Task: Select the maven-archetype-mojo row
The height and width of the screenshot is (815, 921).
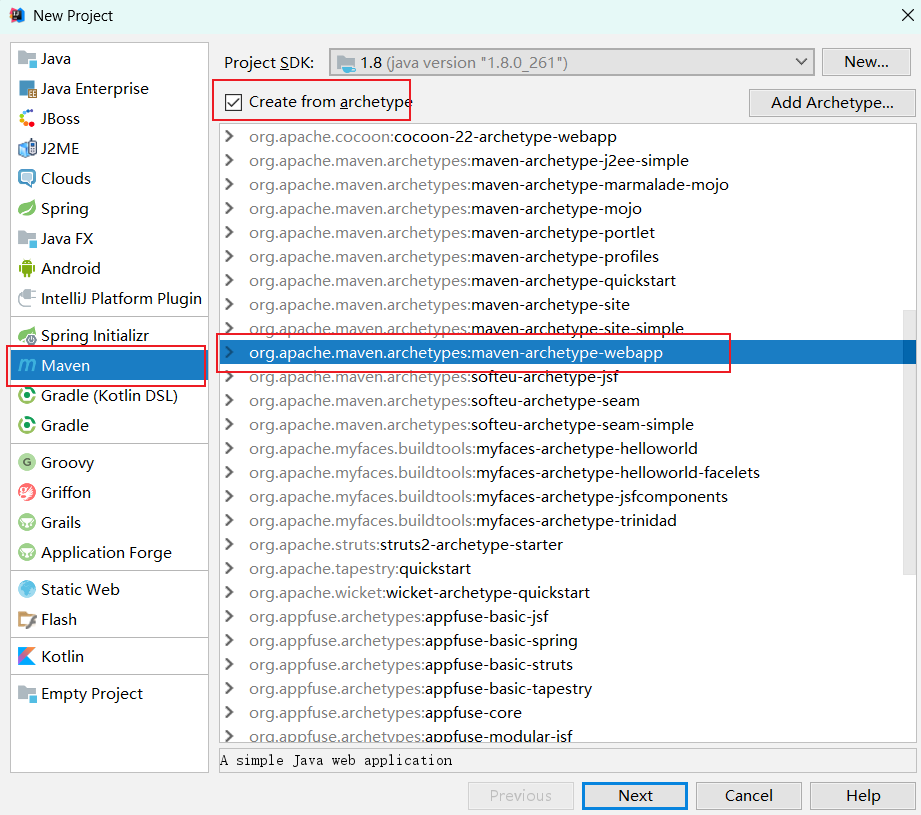Action: (567, 208)
